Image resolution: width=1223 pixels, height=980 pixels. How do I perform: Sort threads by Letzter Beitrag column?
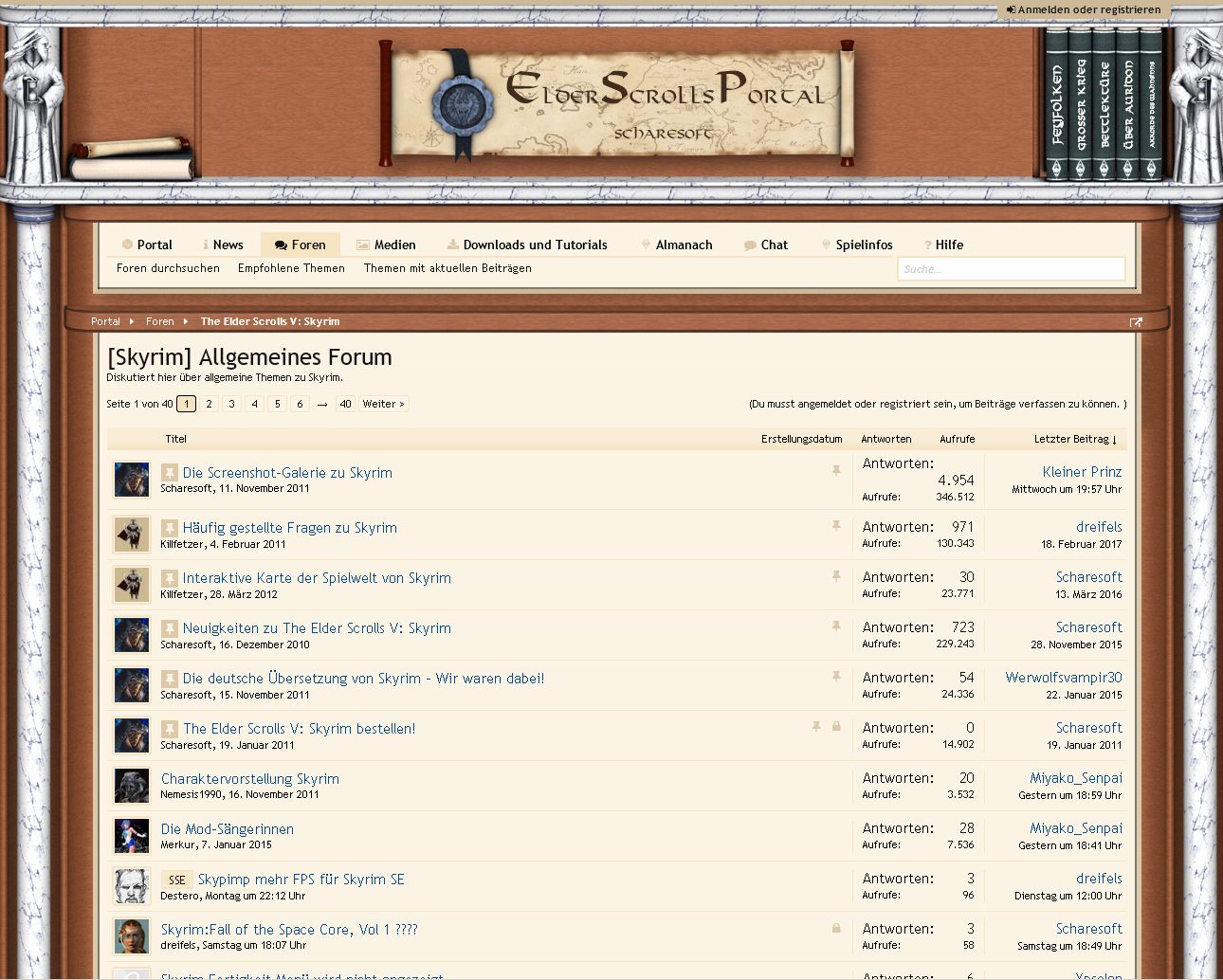click(x=1075, y=439)
